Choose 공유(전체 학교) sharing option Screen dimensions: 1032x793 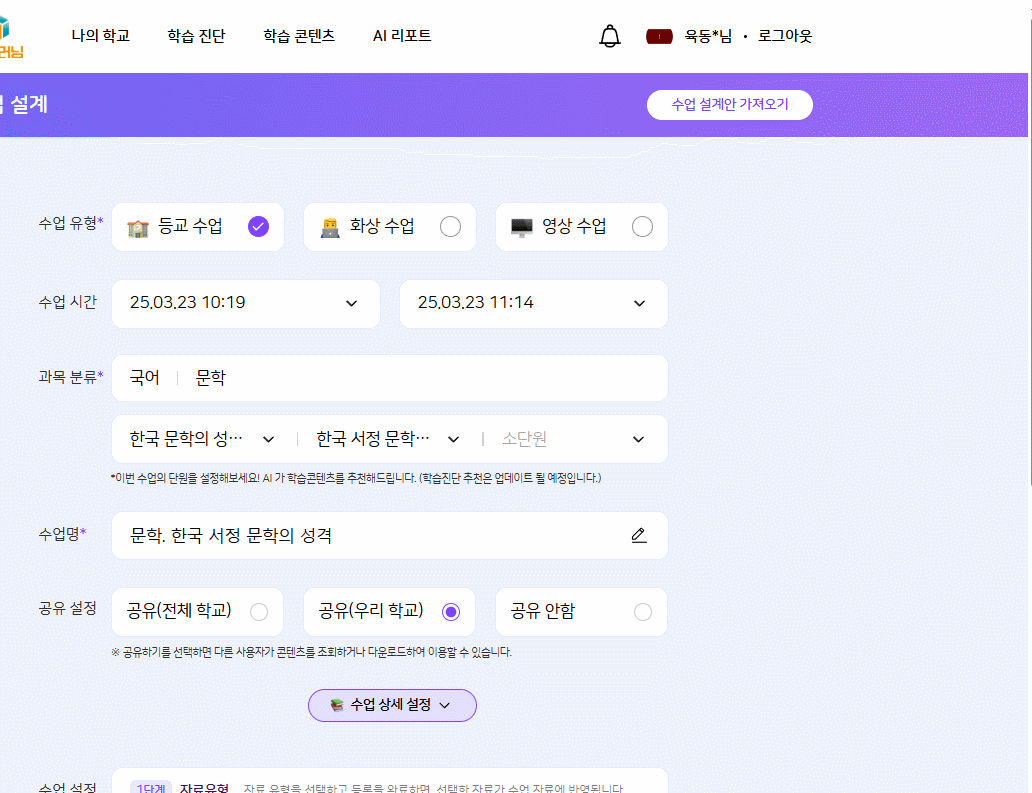coord(259,612)
